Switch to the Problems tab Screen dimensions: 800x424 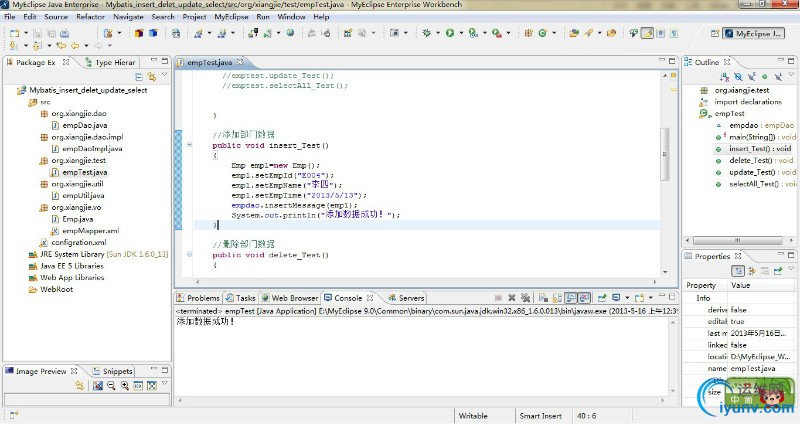(x=198, y=298)
